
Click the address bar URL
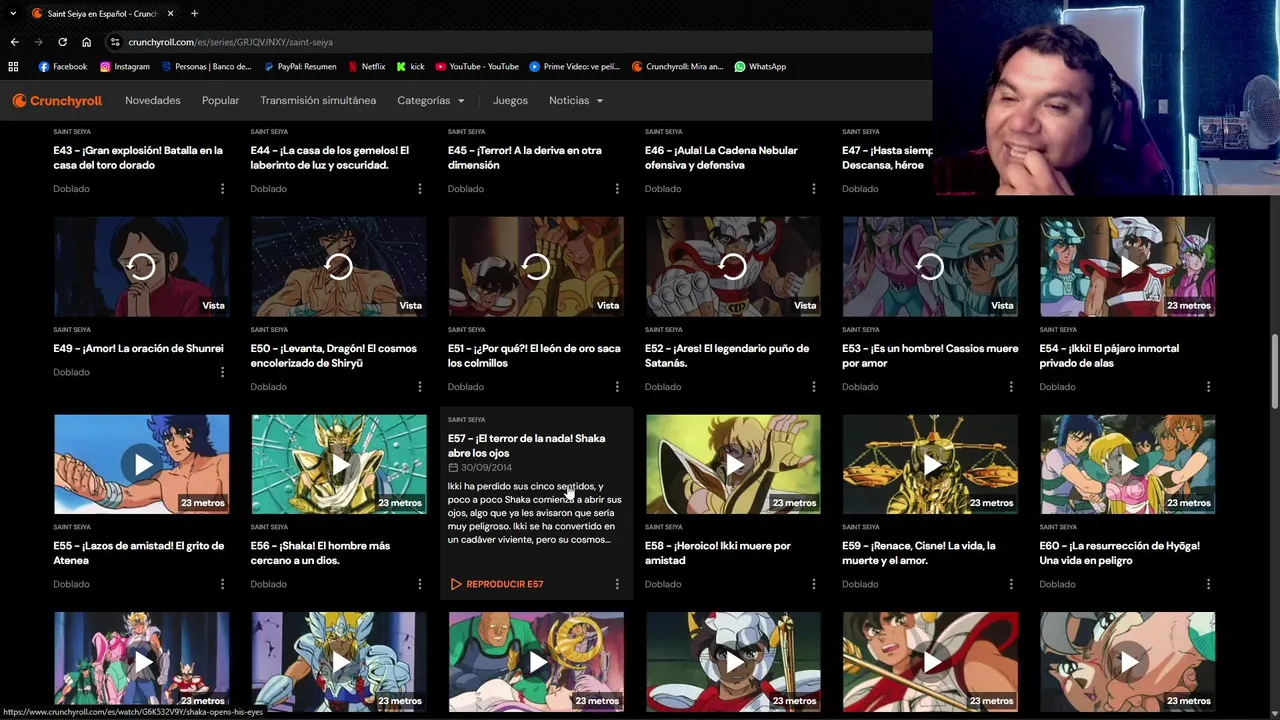[x=231, y=42]
